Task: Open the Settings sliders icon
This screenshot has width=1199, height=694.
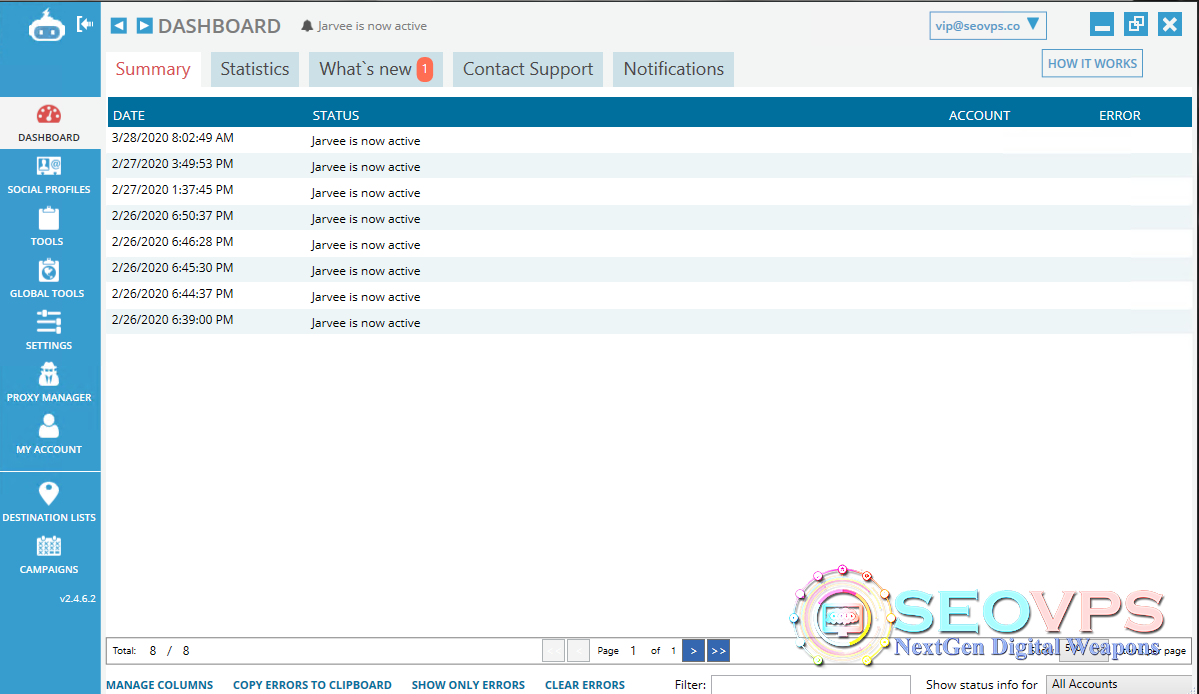Action: point(49,322)
